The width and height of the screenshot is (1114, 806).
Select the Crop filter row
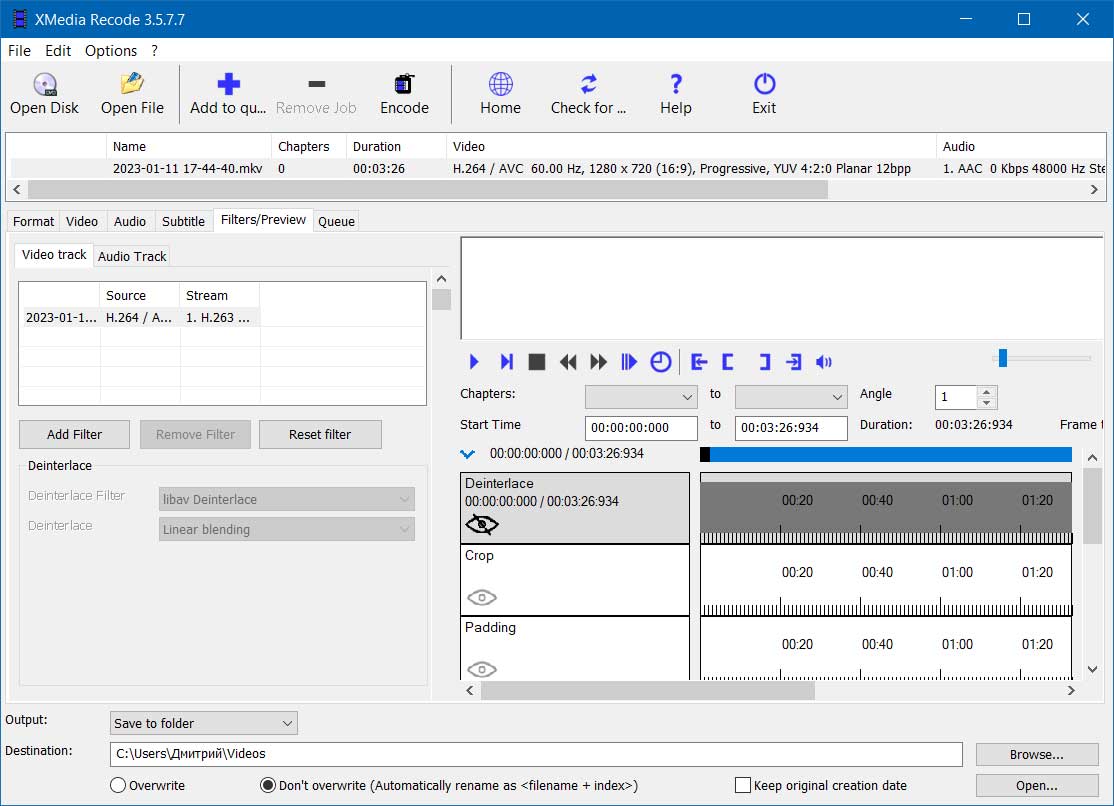(575, 580)
